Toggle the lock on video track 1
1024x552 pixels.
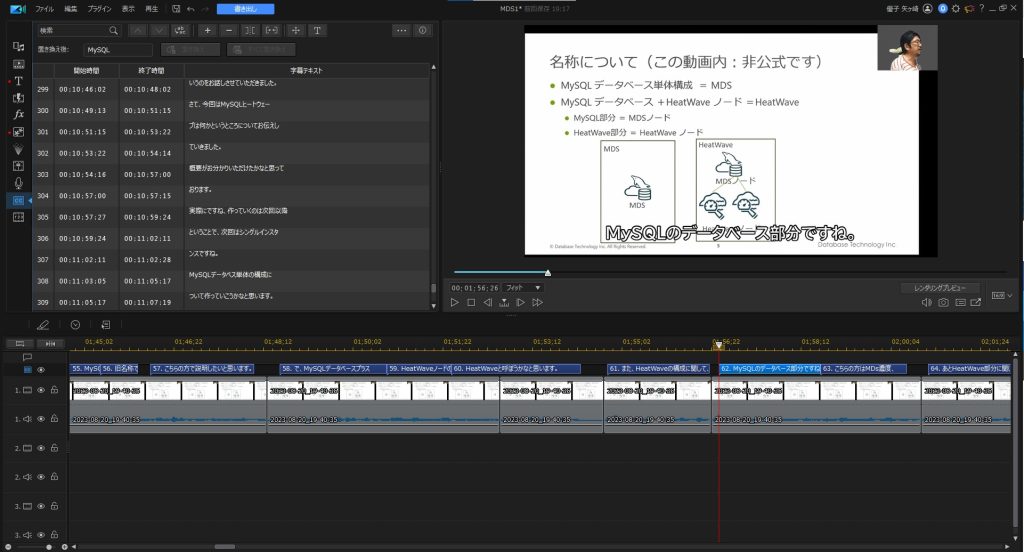click(x=55, y=390)
